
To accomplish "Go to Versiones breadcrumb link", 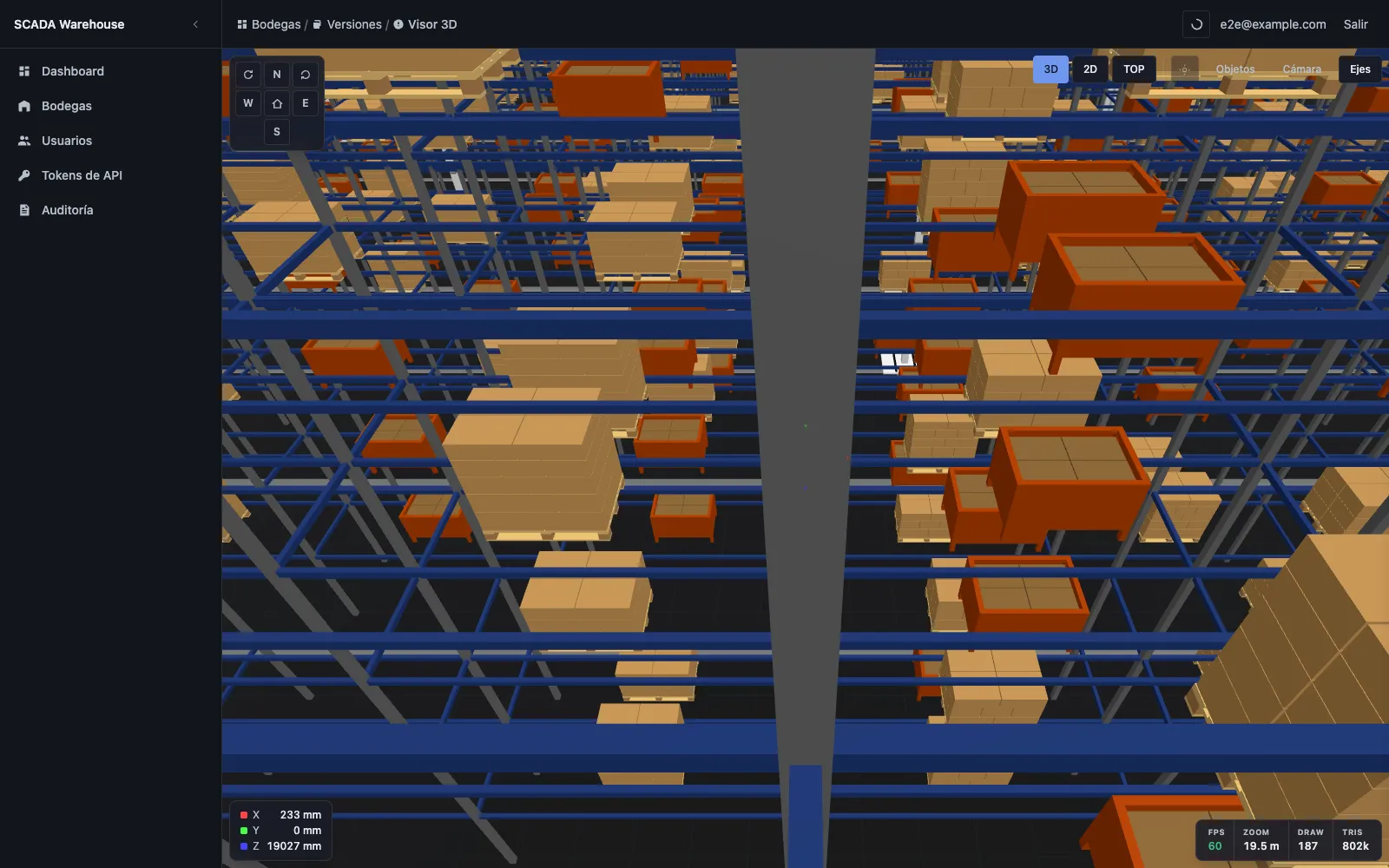I will [x=347, y=24].
